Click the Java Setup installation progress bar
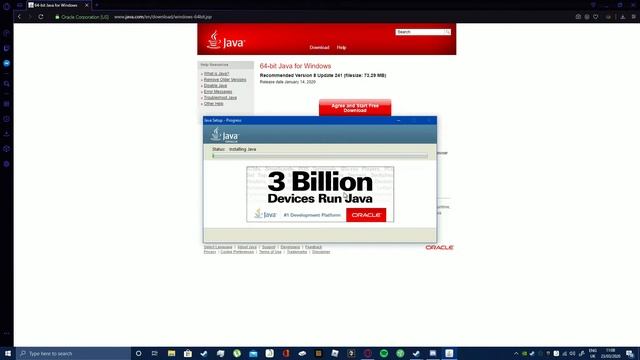This screenshot has height=360, width=640. (x=320, y=156)
